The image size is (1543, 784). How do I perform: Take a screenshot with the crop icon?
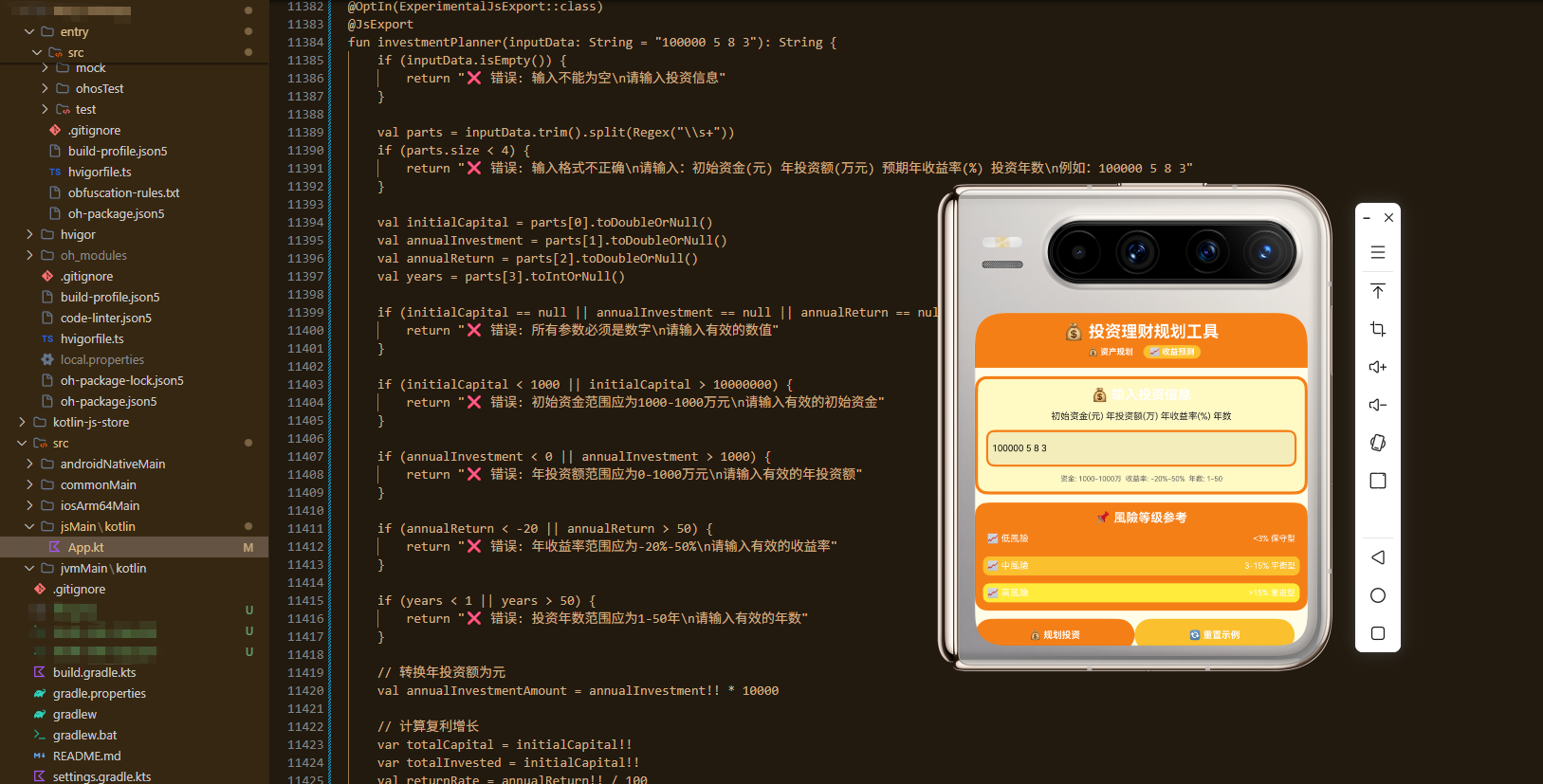[1378, 329]
